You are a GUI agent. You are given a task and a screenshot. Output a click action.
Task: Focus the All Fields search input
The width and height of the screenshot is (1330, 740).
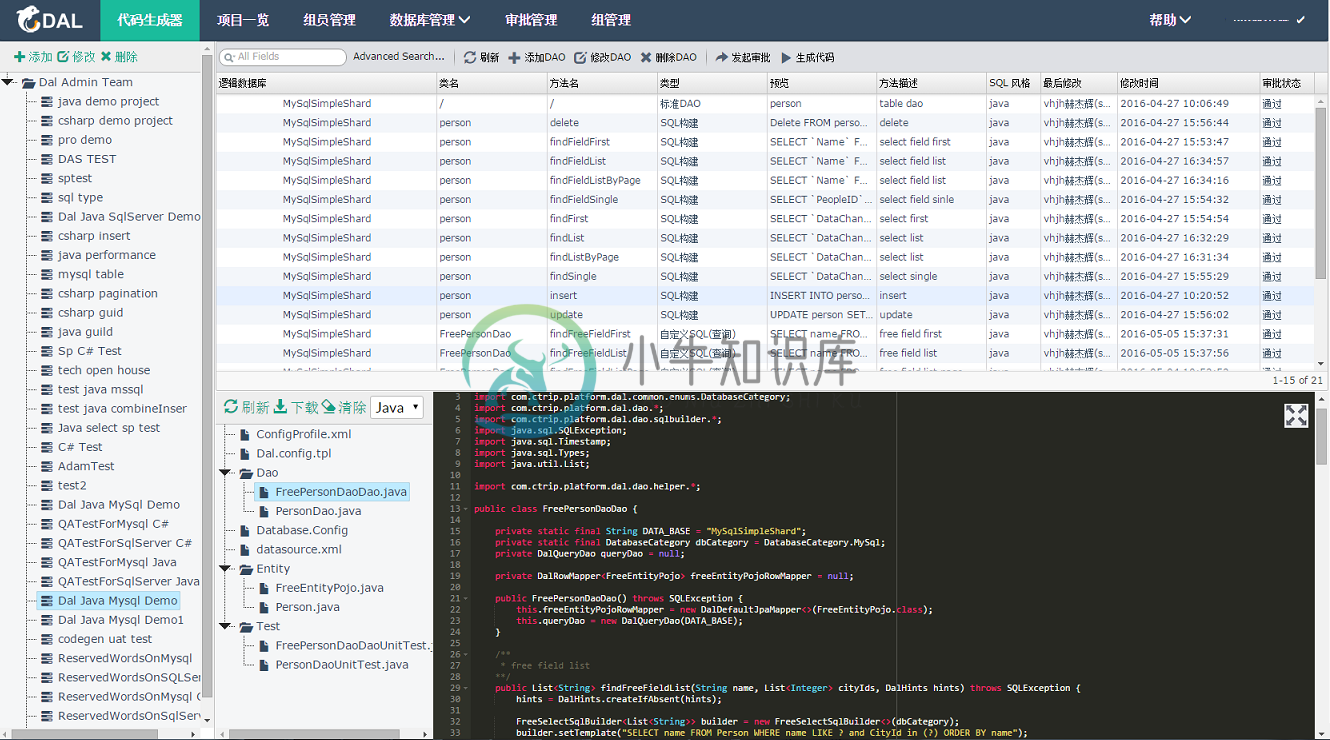(283, 57)
